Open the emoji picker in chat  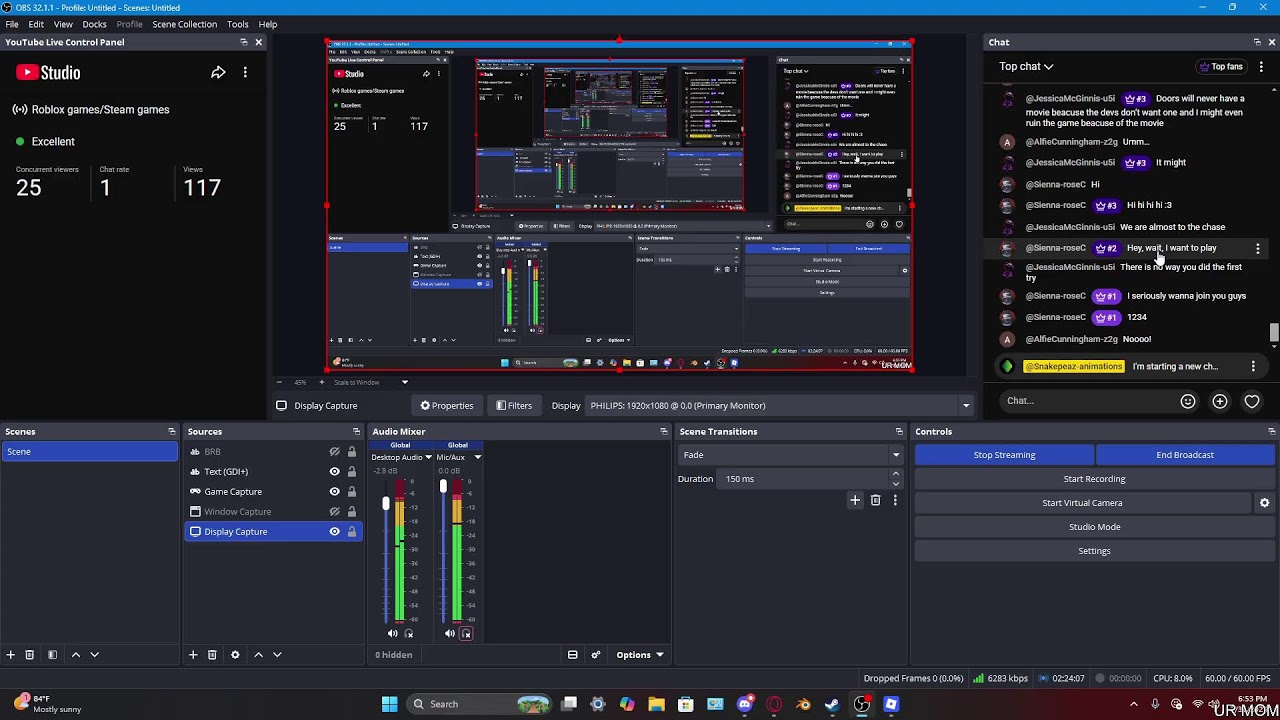[x=1188, y=401]
